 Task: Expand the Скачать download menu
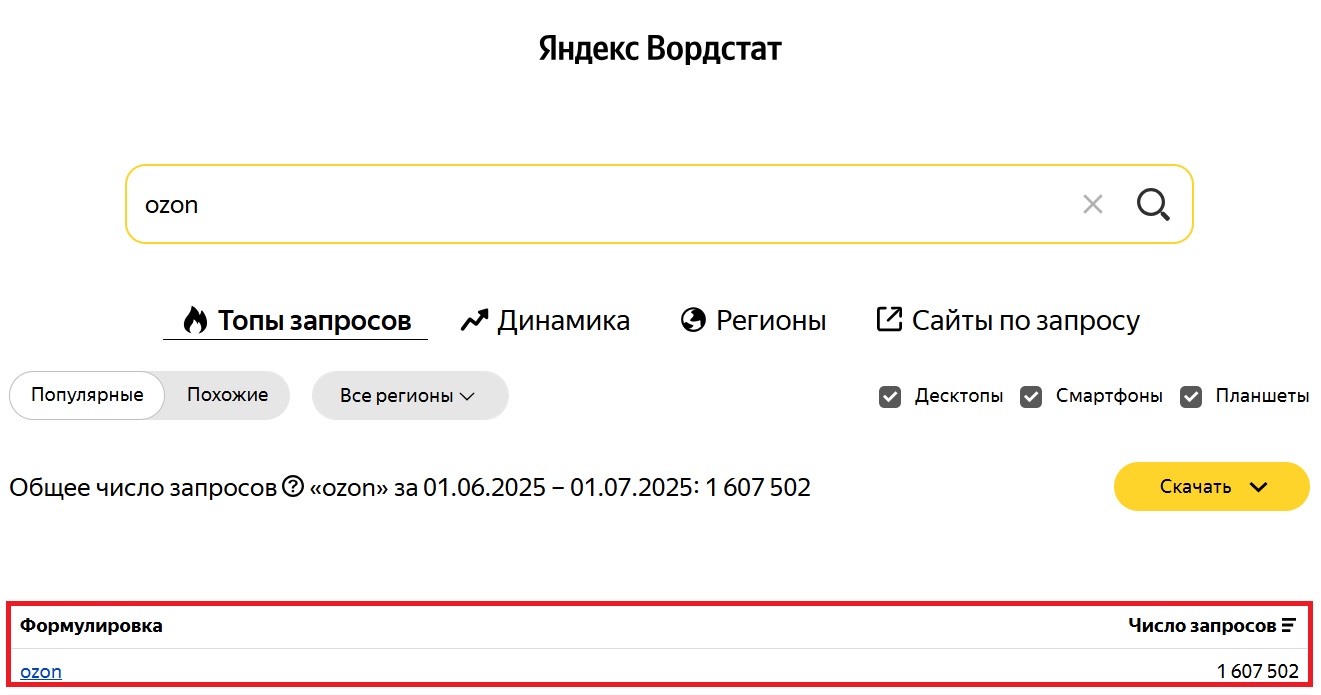tap(1211, 487)
